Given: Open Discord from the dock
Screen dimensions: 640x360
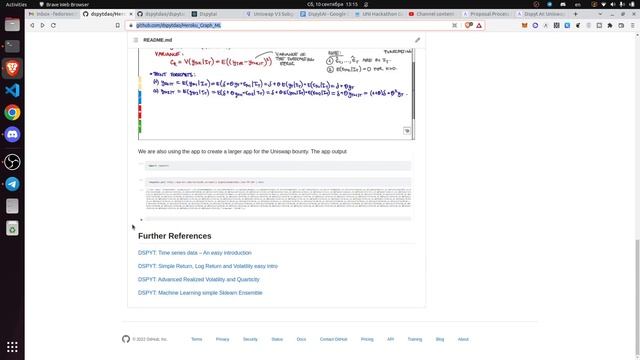Looking at the screenshot, I should click(12, 134).
